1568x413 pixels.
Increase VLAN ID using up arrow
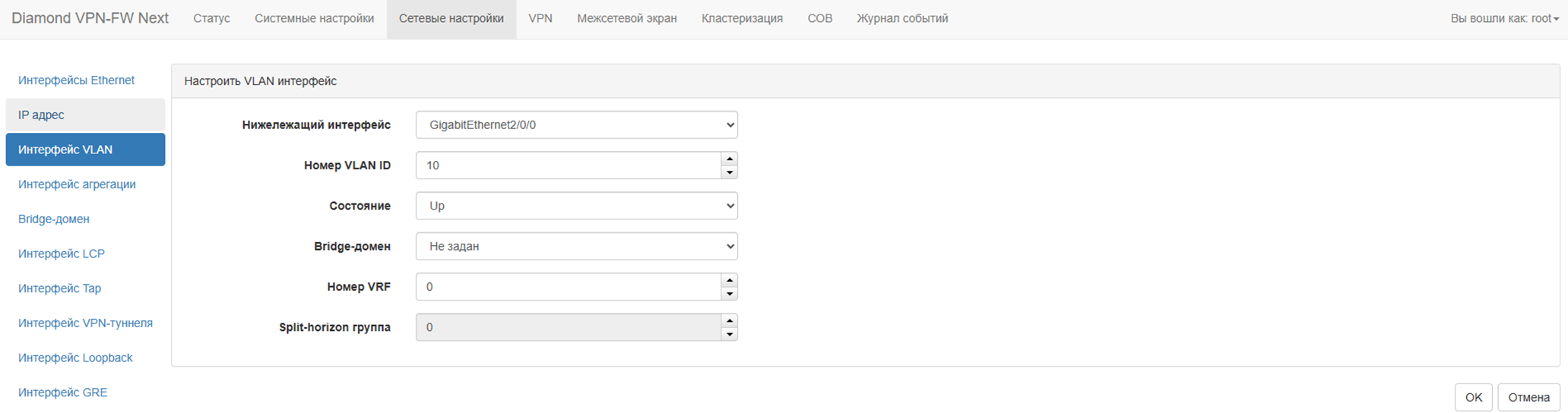[x=729, y=159]
